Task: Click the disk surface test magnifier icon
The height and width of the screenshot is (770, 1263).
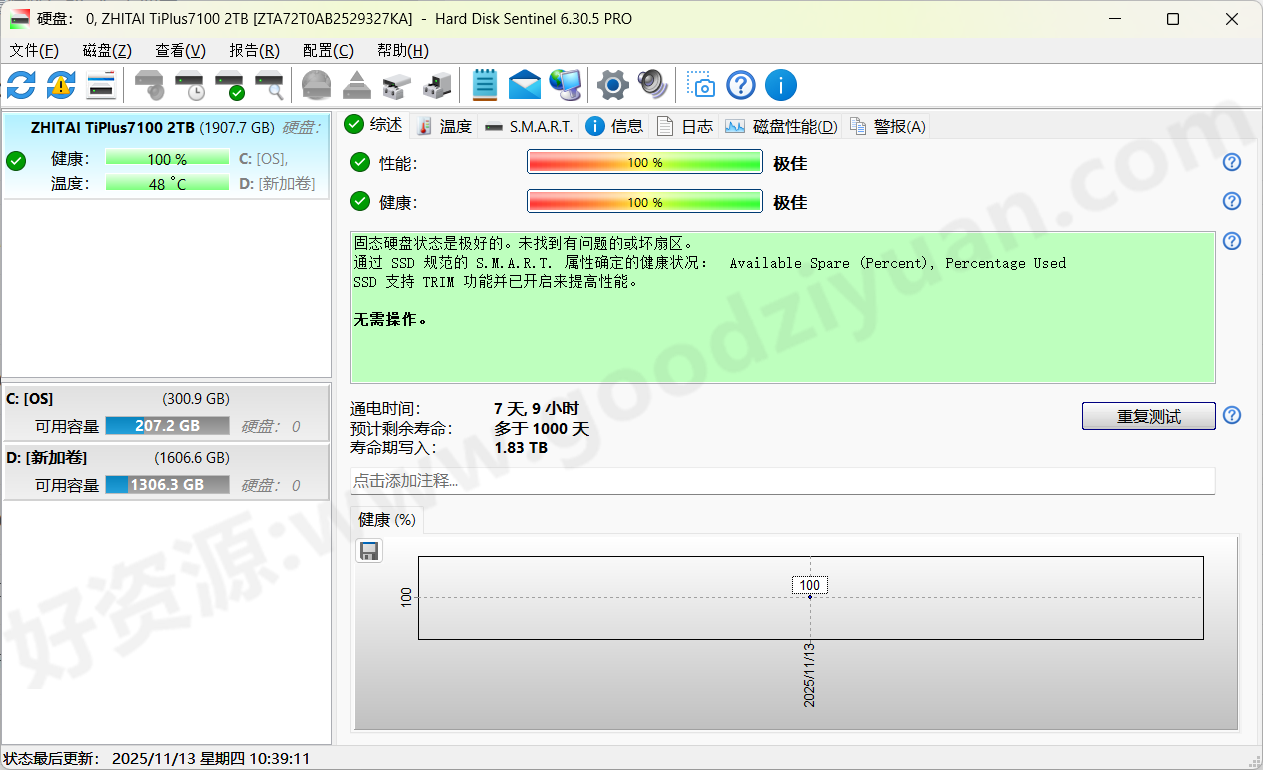Action: click(x=270, y=85)
